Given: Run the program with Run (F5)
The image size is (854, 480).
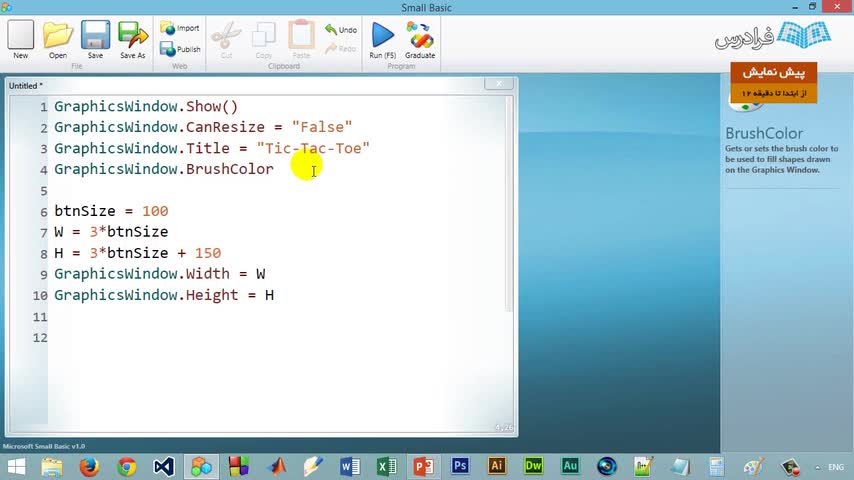Looking at the screenshot, I should coord(382,40).
